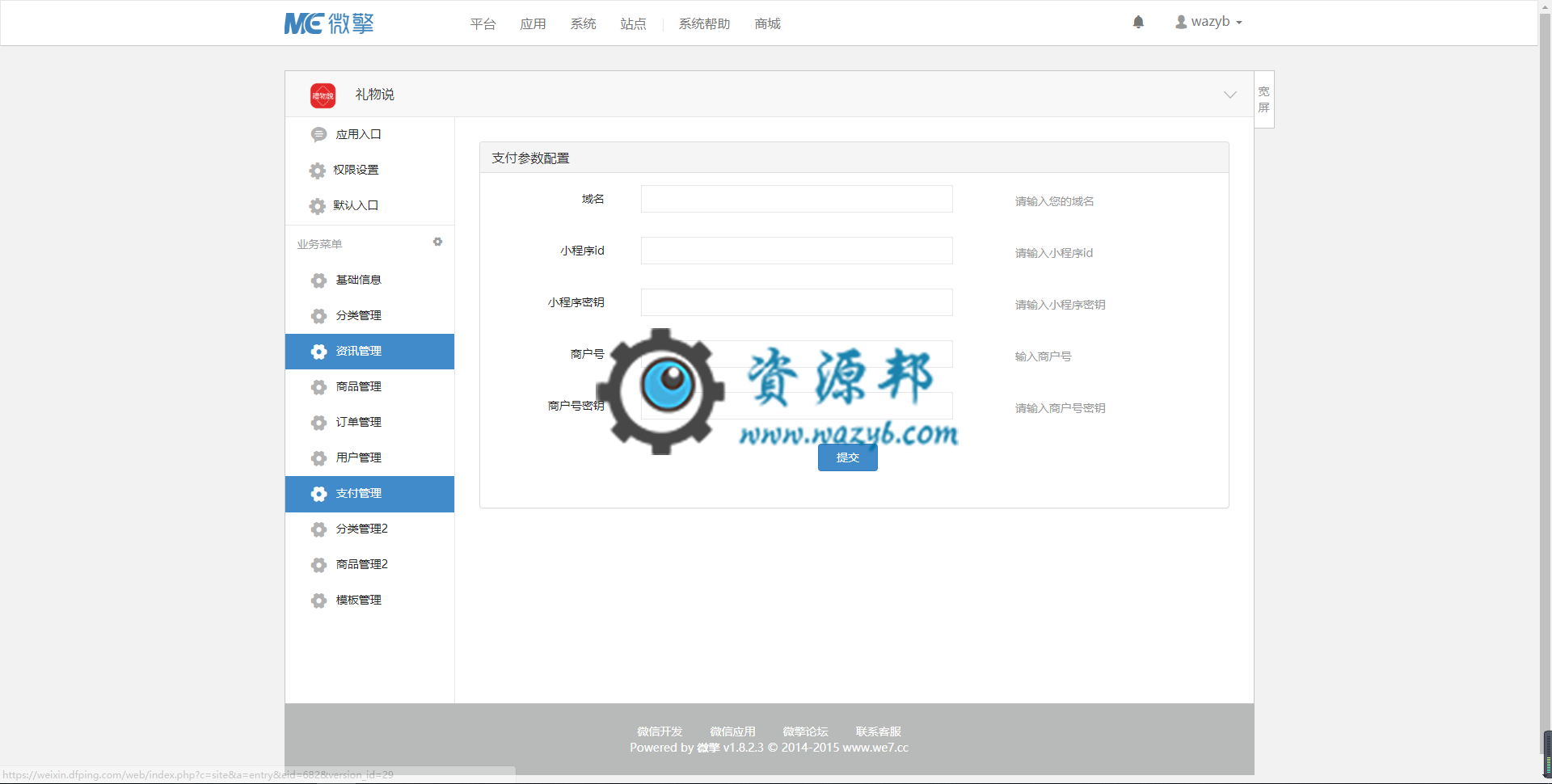Image resolution: width=1552 pixels, height=784 pixels.
Task: Click the gear icon beside 默认入口
Action: pos(318,206)
